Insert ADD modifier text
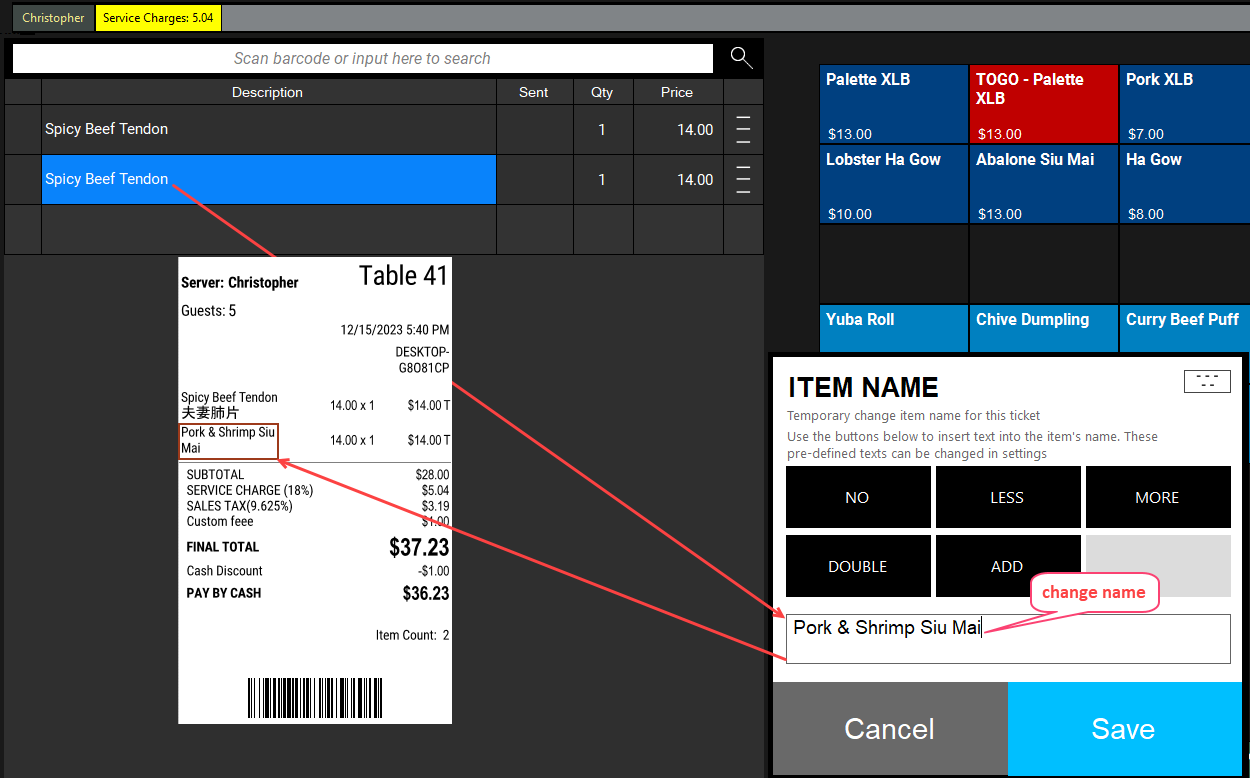Screen dimensions: 1250x778 click(1007, 566)
